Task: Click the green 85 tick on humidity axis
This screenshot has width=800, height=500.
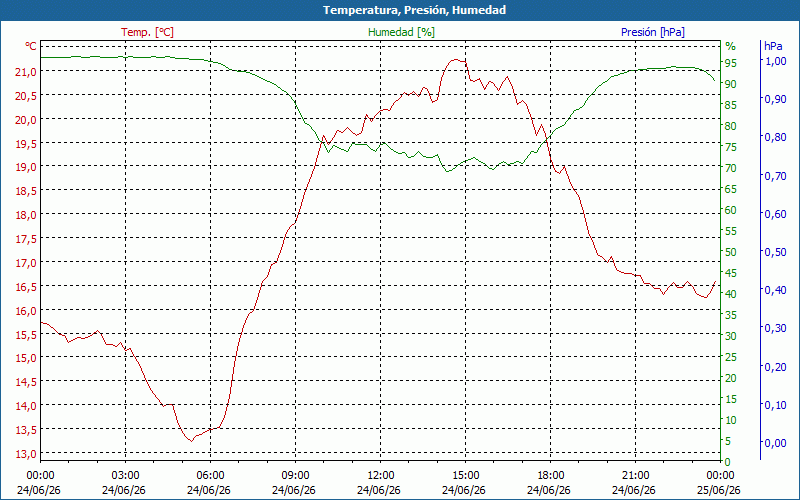Action: point(731,105)
